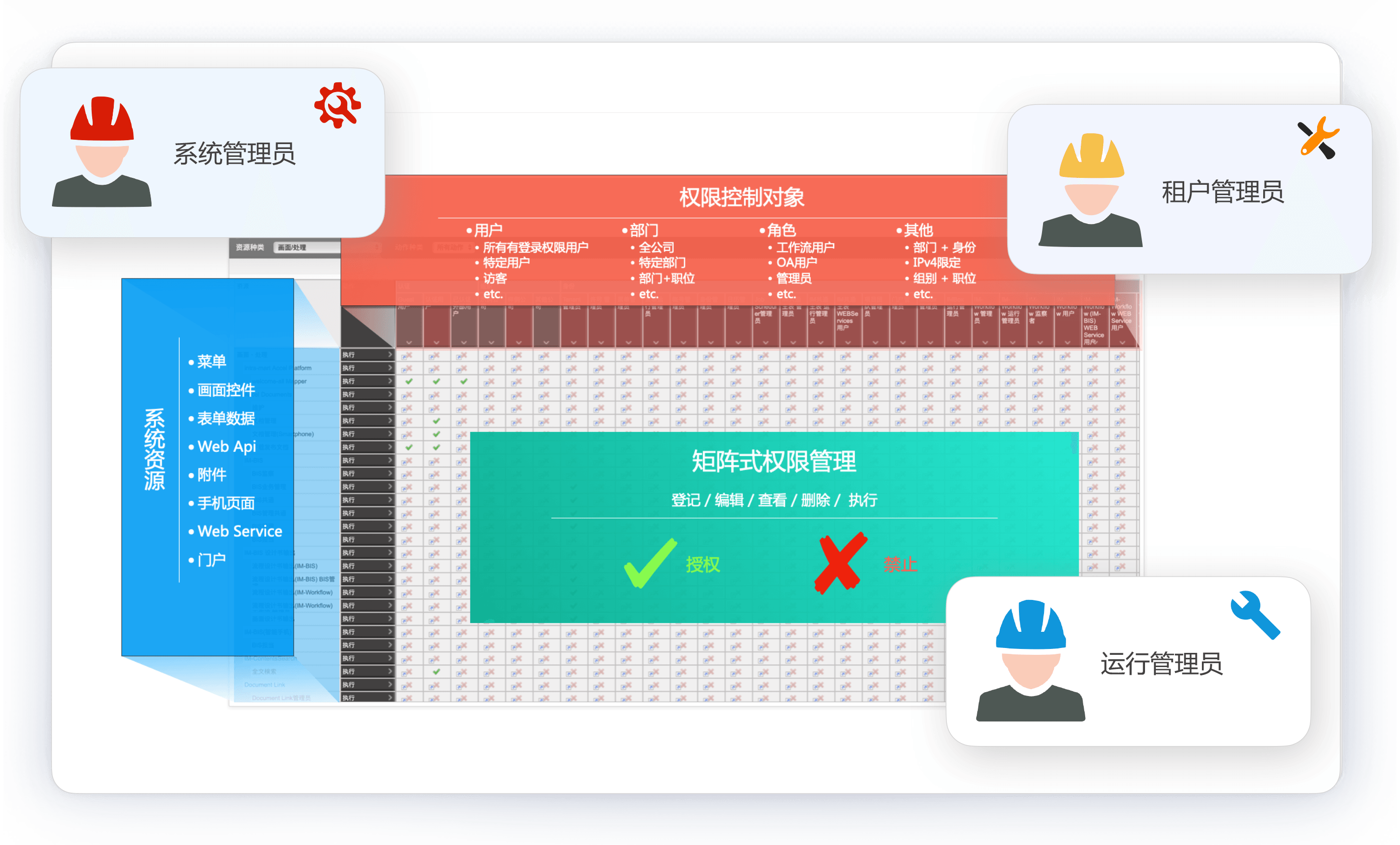Click the 权限控制对象 heading
Screen dimensions: 1400x845
(x=741, y=197)
